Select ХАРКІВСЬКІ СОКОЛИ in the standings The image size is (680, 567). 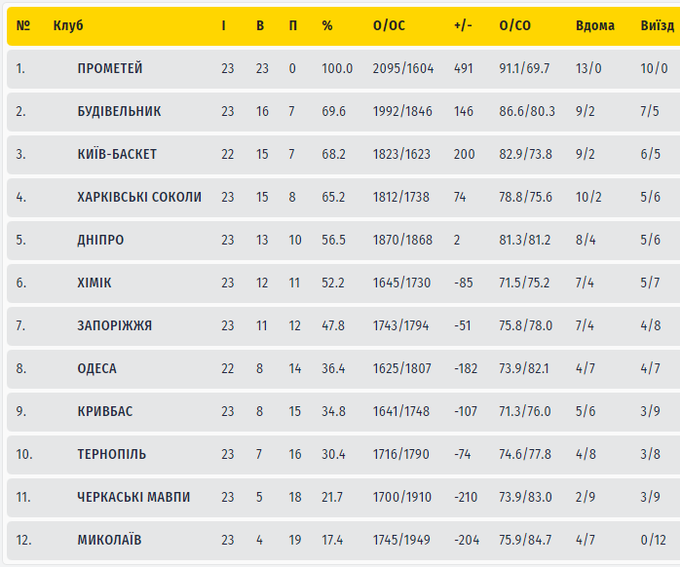coord(139,197)
